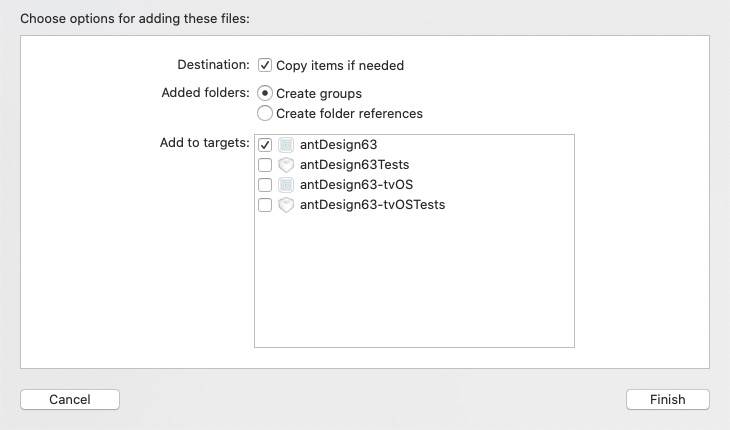The height and width of the screenshot is (430, 730).
Task: Click the 'Create folder references' label text
Action: point(349,113)
